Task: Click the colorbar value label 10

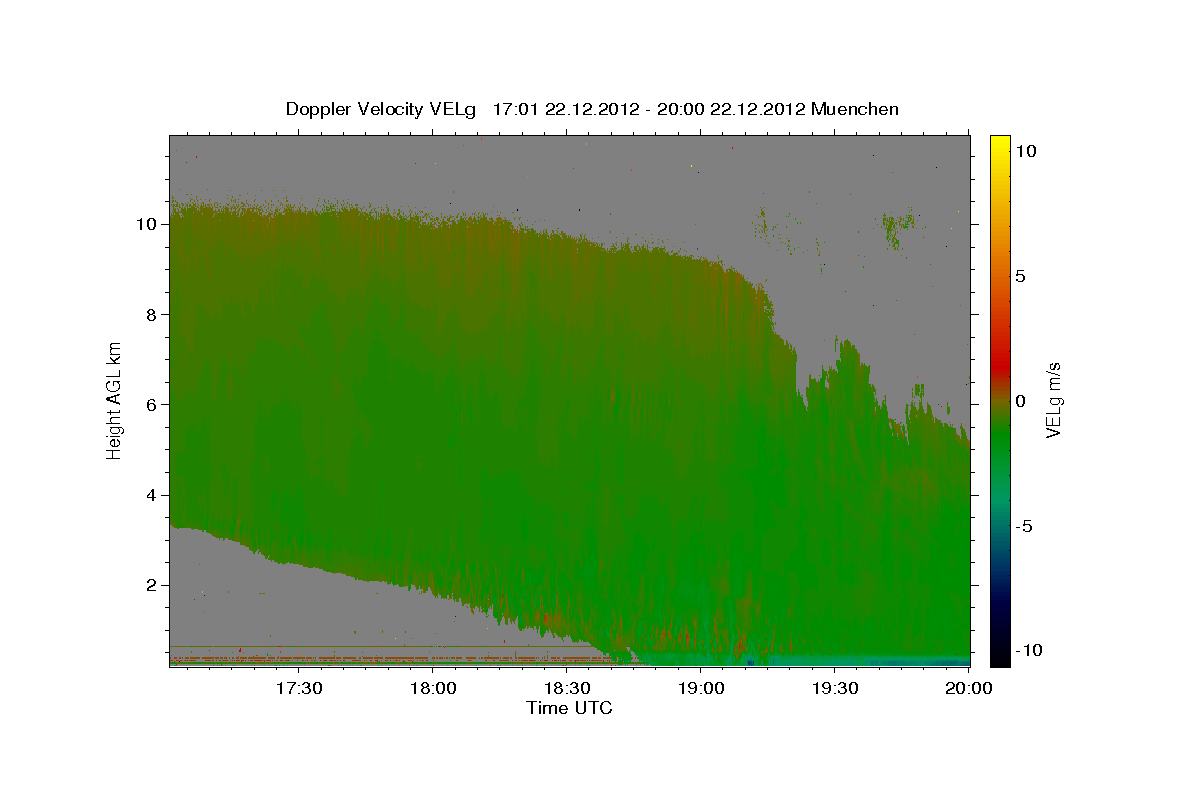Action: coord(1025,151)
